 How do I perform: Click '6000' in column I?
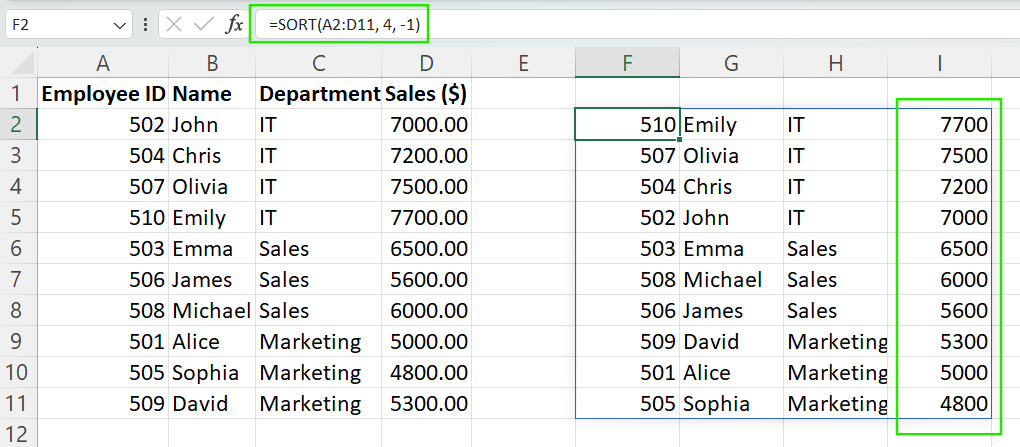[940, 280]
